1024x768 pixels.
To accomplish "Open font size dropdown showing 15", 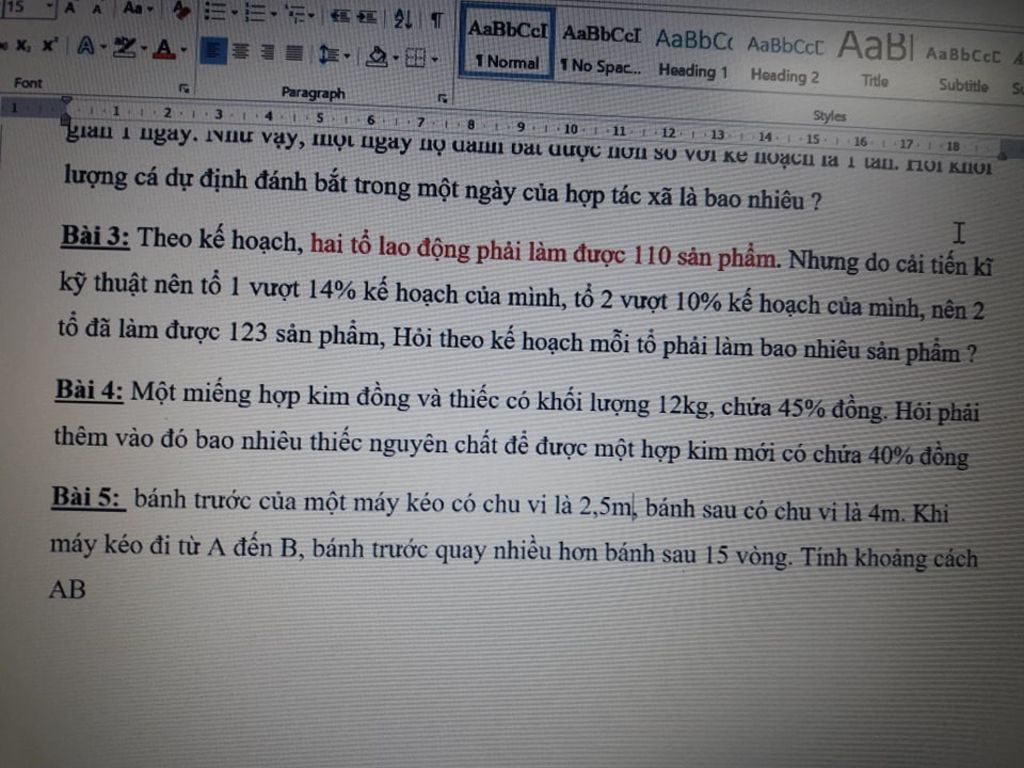I will (x=50, y=7).
